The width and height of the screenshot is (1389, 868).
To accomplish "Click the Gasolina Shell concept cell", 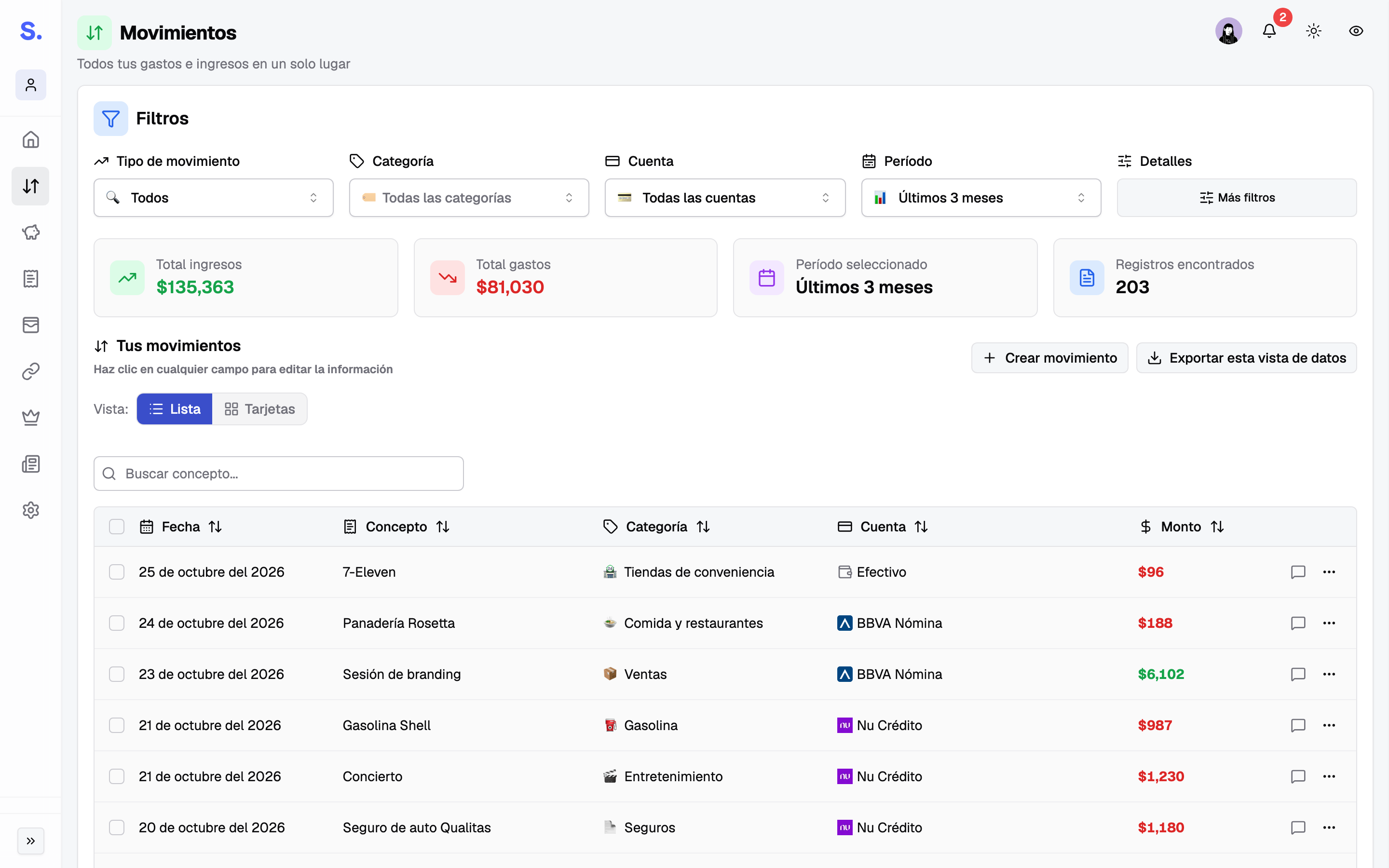I will point(386,725).
